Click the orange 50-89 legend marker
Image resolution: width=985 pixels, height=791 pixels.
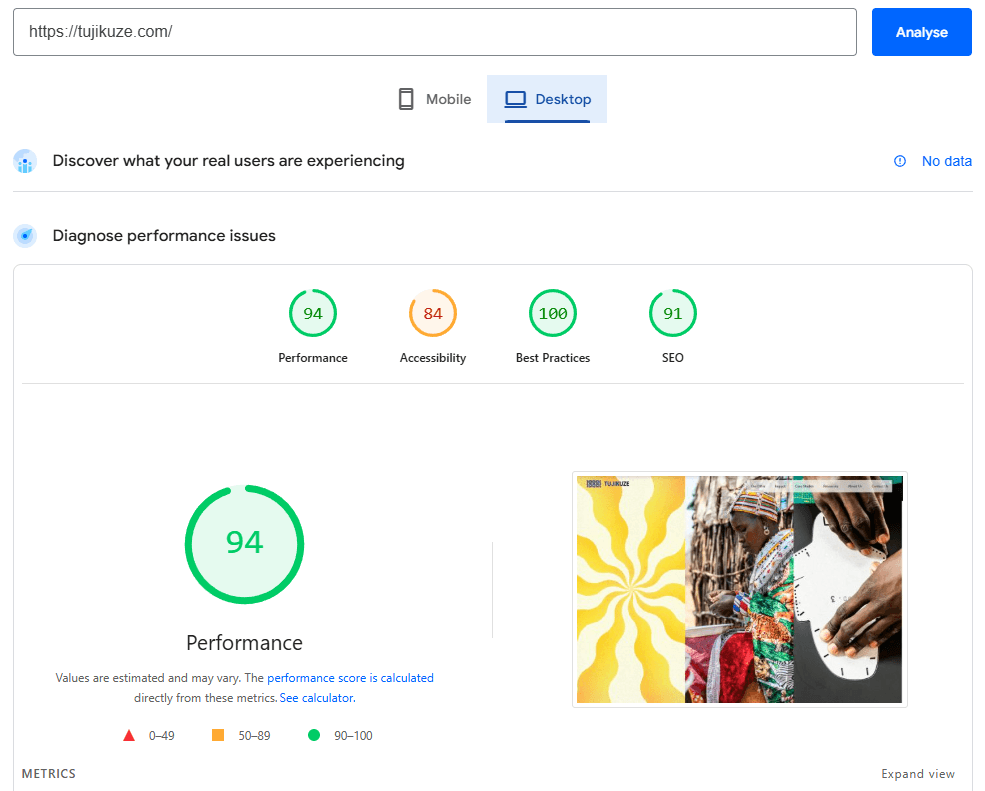click(x=217, y=735)
